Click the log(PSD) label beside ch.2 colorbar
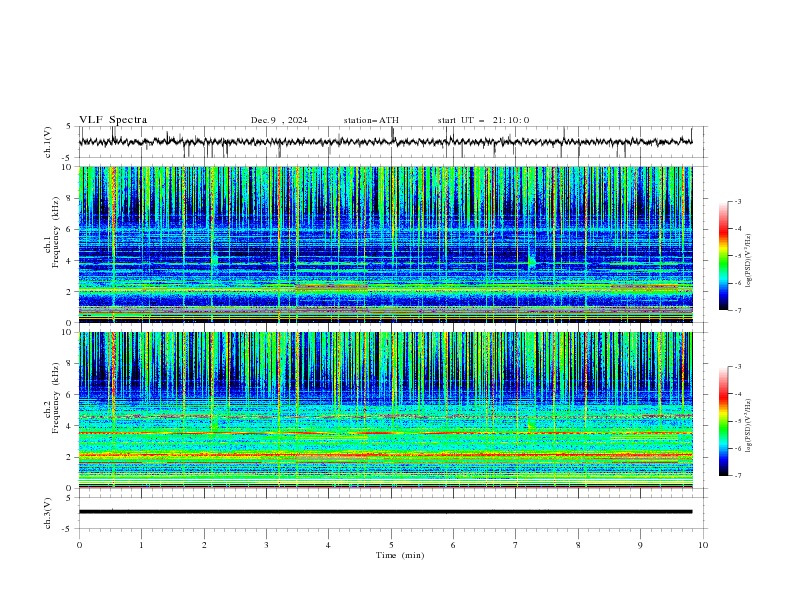 749,426
